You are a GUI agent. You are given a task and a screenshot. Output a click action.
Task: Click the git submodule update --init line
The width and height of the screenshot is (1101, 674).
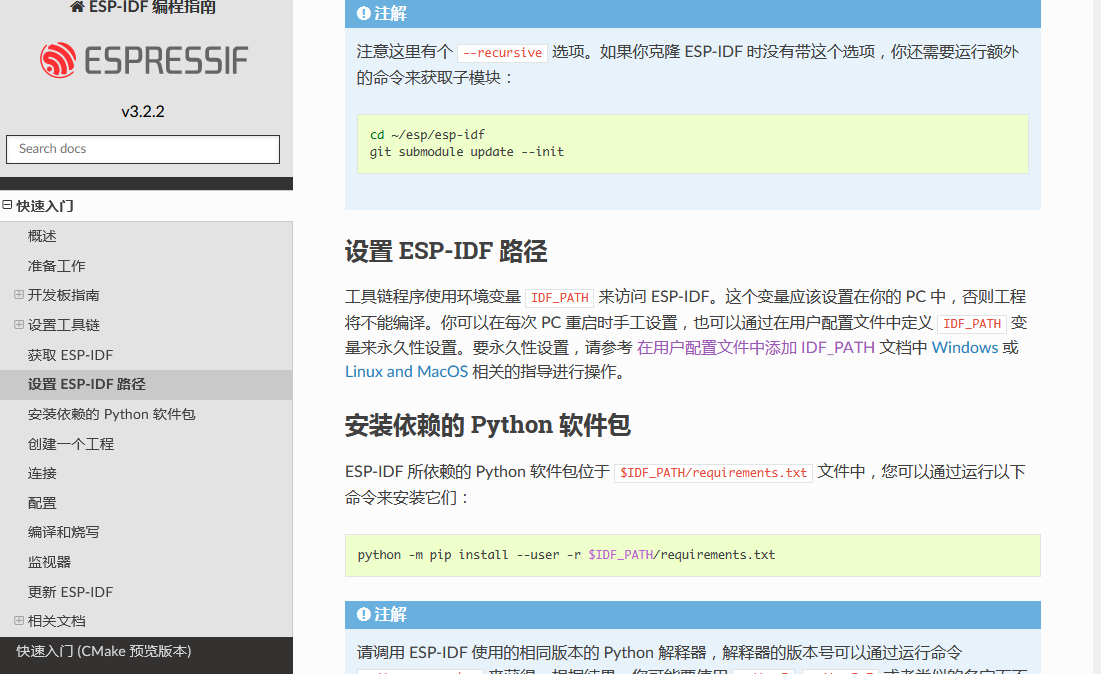(467, 152)
